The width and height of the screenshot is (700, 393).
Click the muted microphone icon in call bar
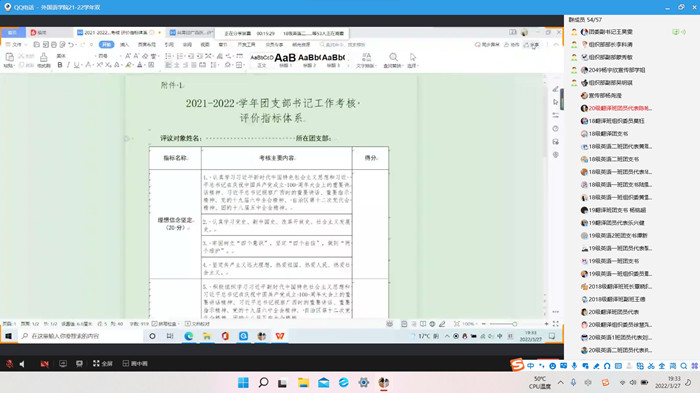[x=9, y=364]
